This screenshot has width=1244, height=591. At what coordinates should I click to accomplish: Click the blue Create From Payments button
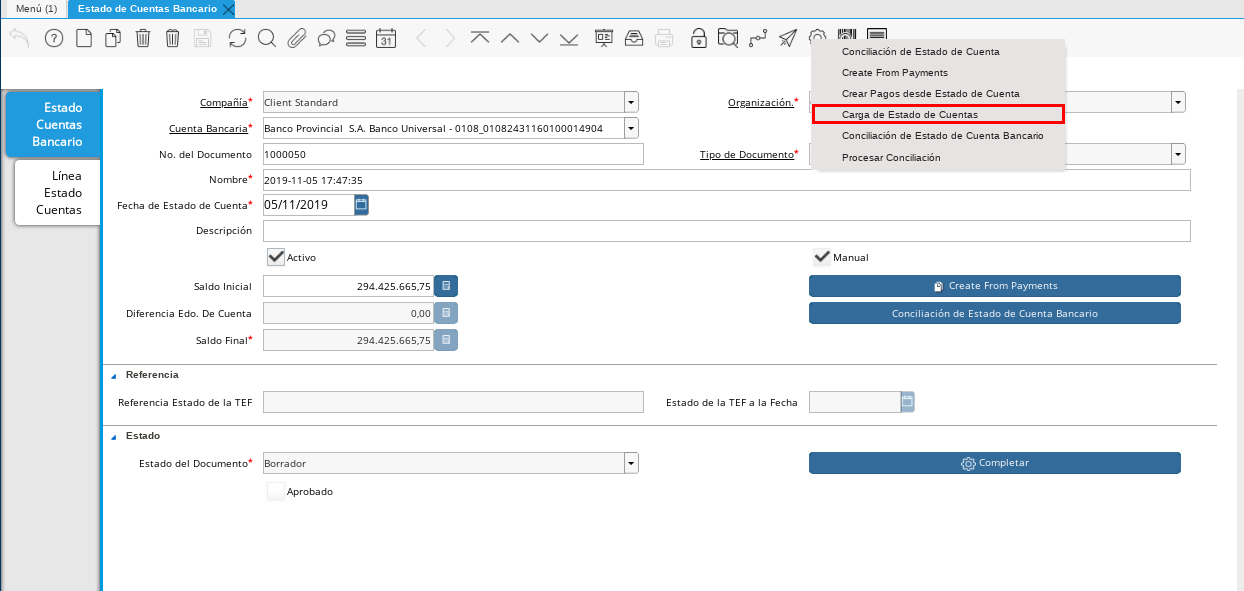(x=995, y=286)
